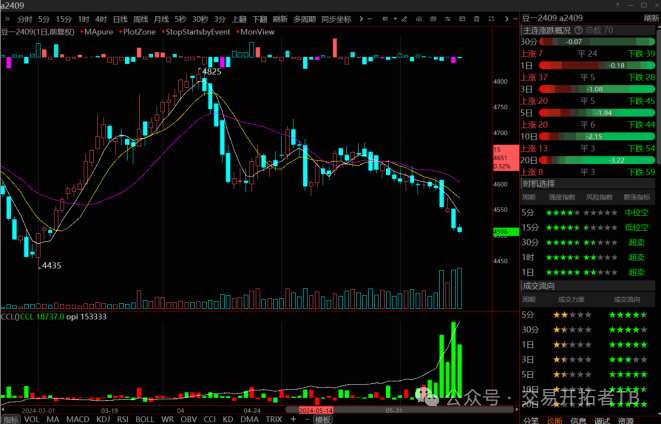Switch sub-chart to WR indicator
This screenshot has height=424, width=661.
click(167, 419)
